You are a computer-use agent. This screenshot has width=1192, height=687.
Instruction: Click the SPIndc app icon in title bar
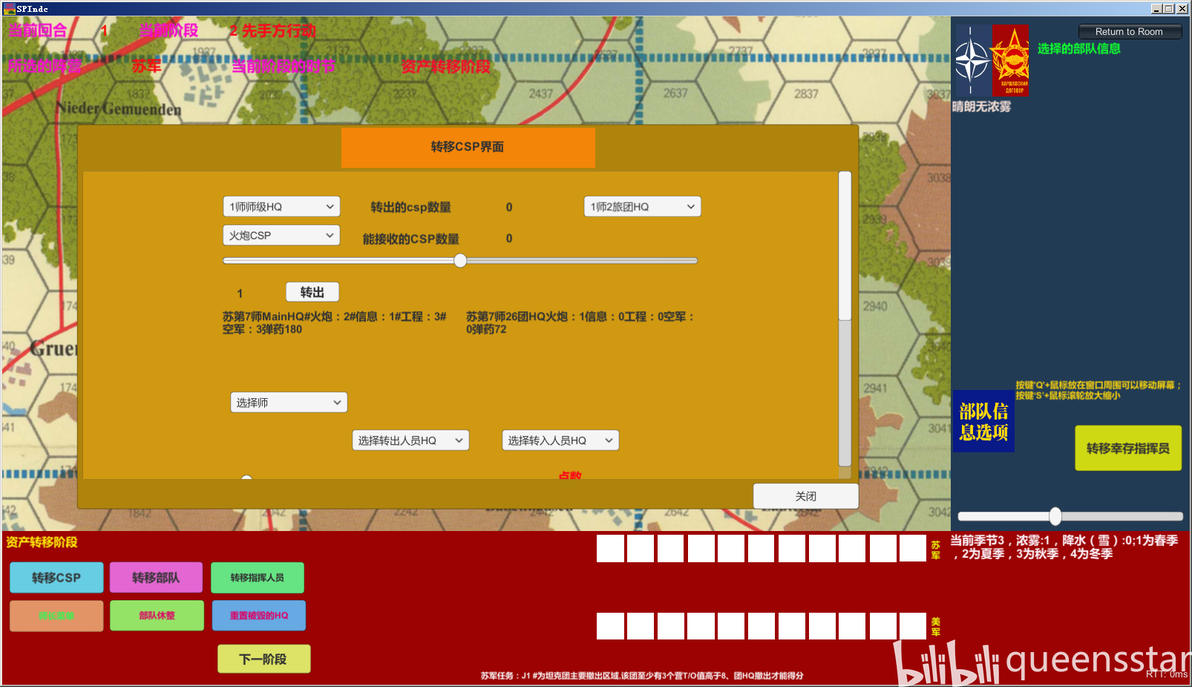pos(9,8)
